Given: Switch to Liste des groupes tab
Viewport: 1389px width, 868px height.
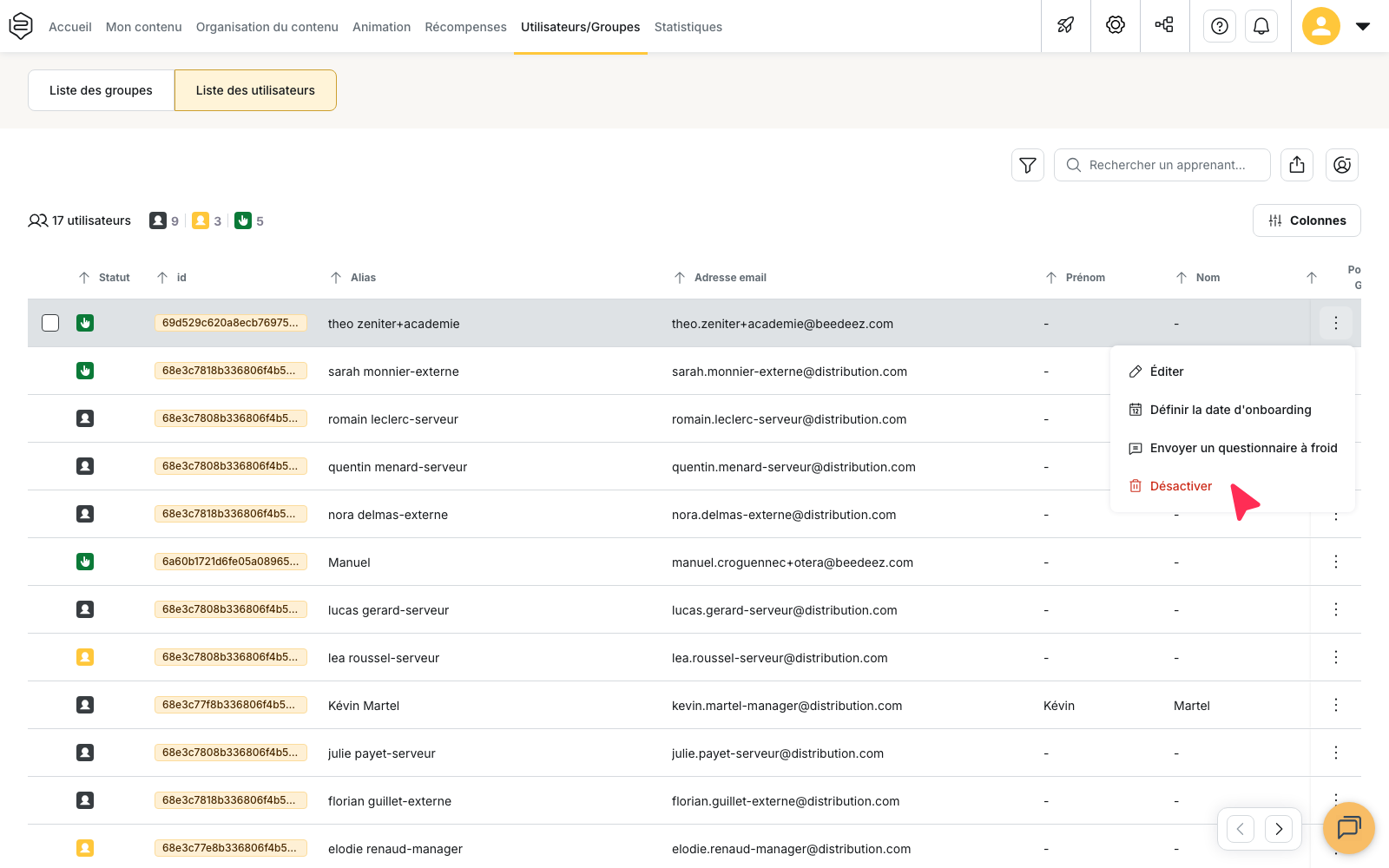Looking at the screenshot, I should coord(101,90).
